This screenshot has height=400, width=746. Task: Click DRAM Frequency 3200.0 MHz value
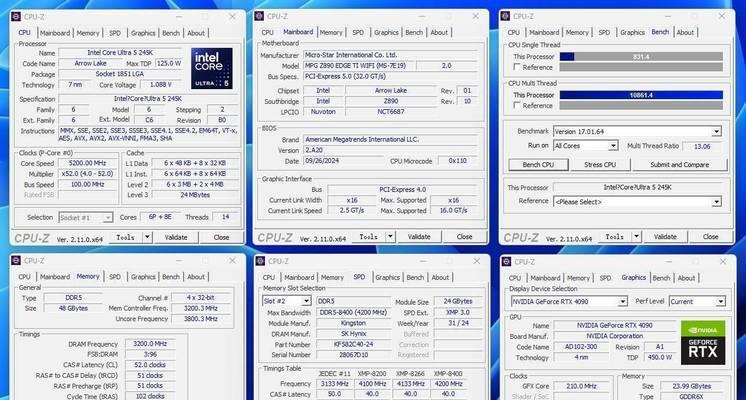(150, 343)
